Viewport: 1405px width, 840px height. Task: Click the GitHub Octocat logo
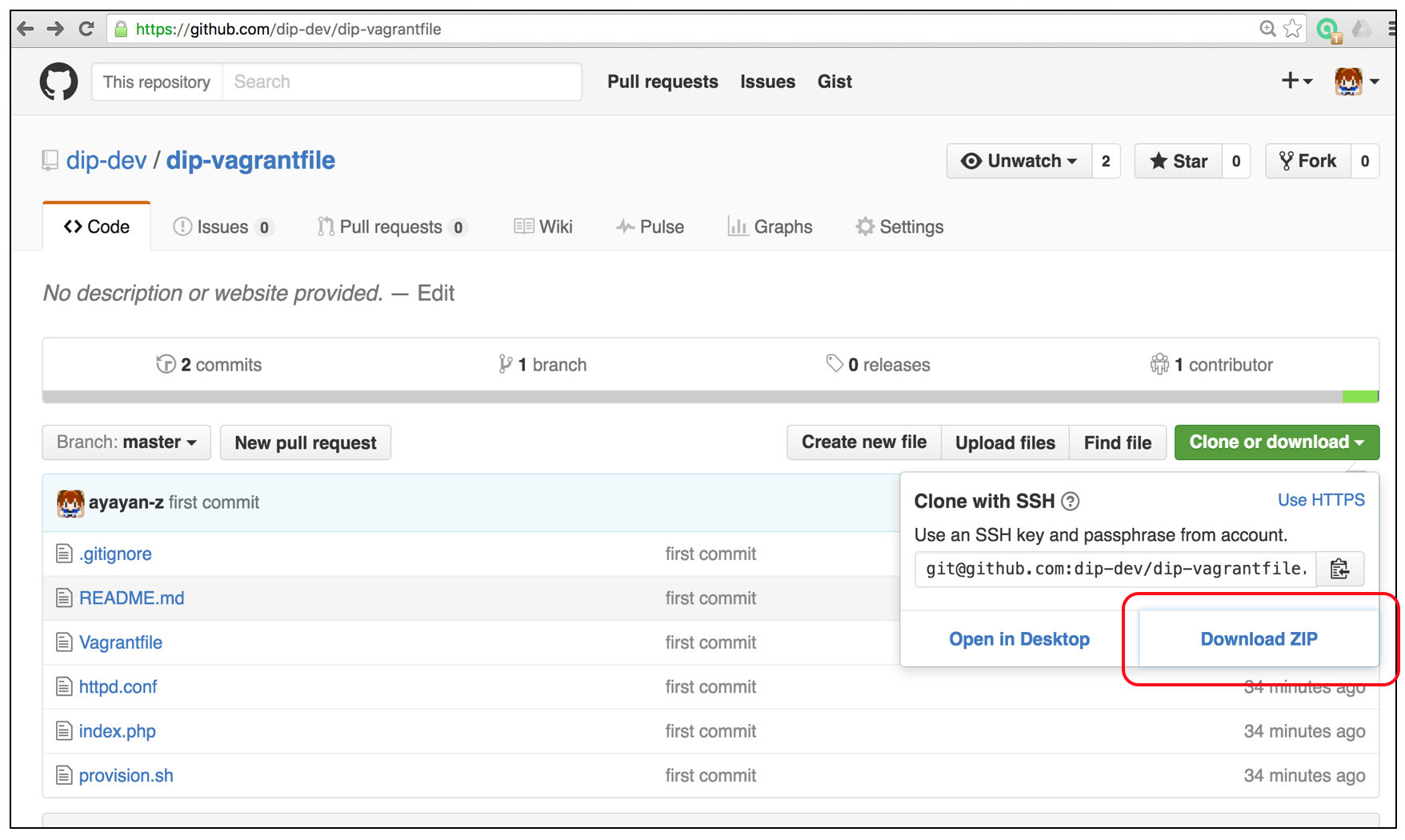point(58,82)
